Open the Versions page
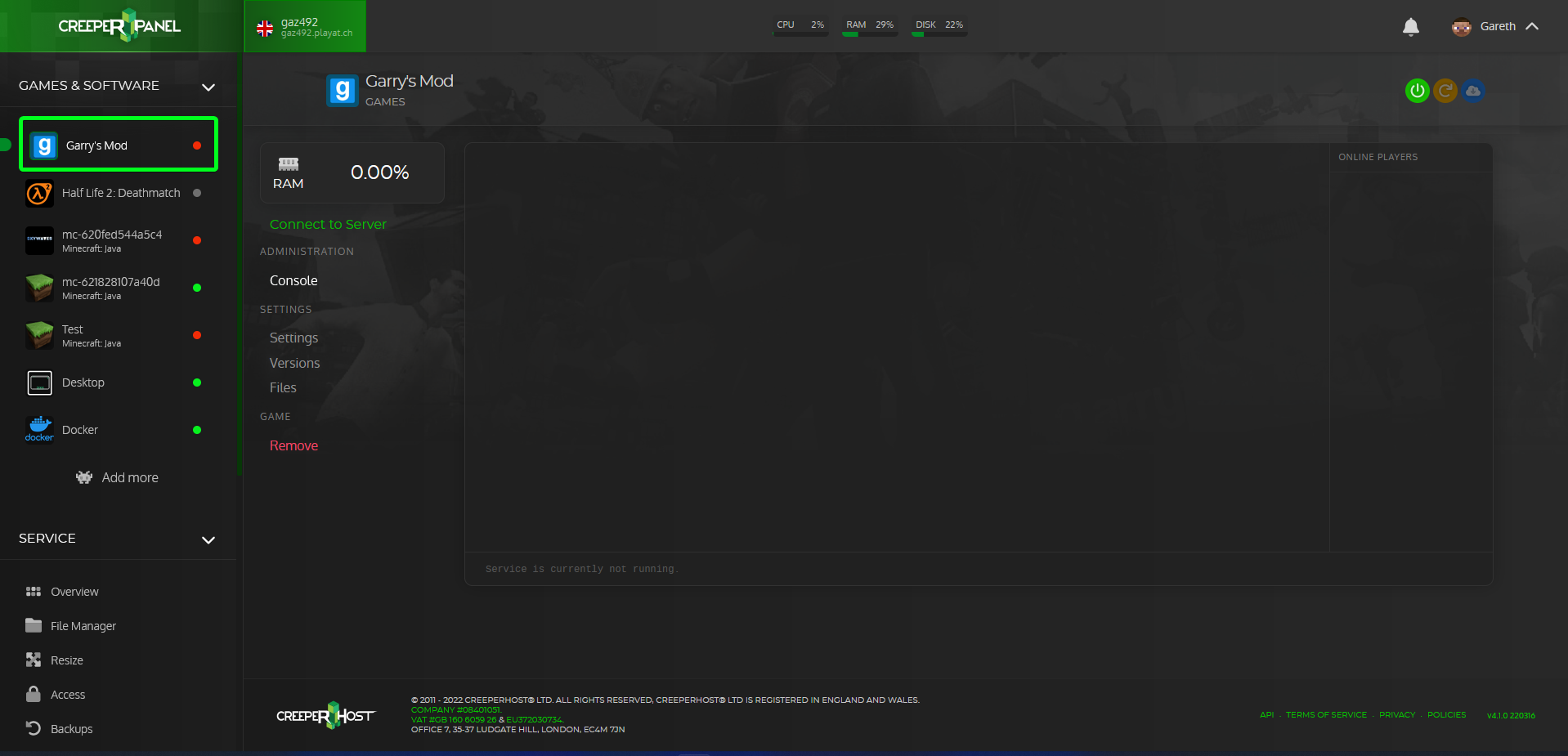Screen dimensions: 1568x756 pos(294,363)
